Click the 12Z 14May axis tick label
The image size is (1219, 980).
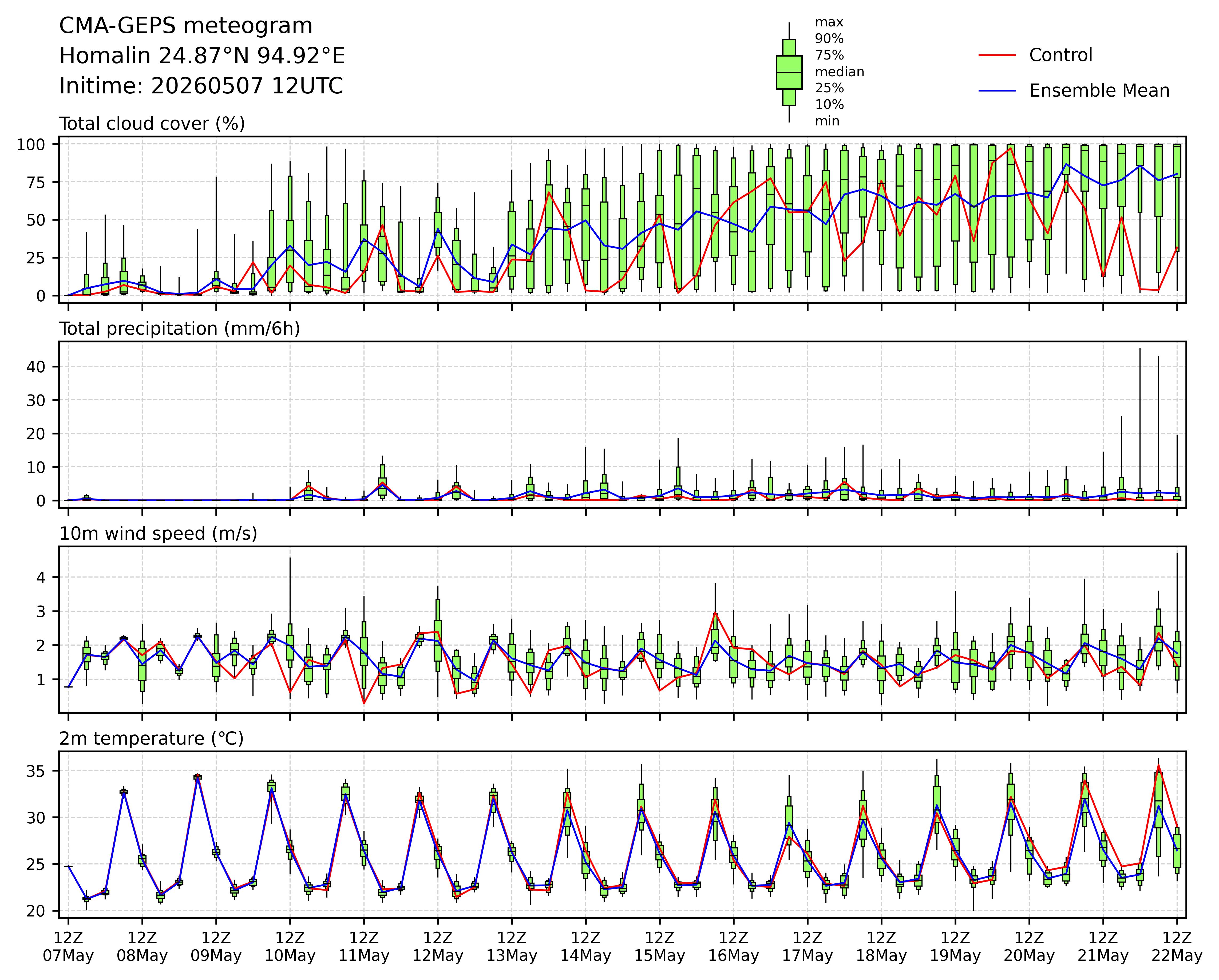coord(586,947)
